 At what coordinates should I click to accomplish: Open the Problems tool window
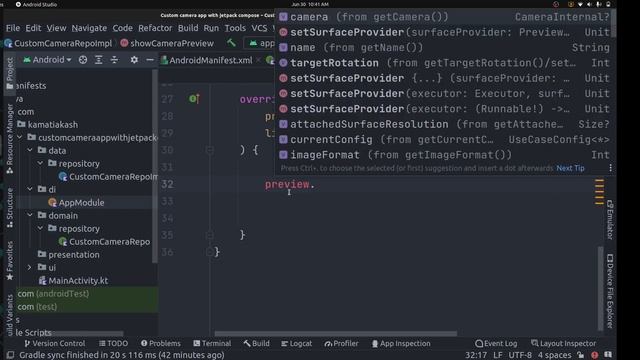tap(160, 344)
